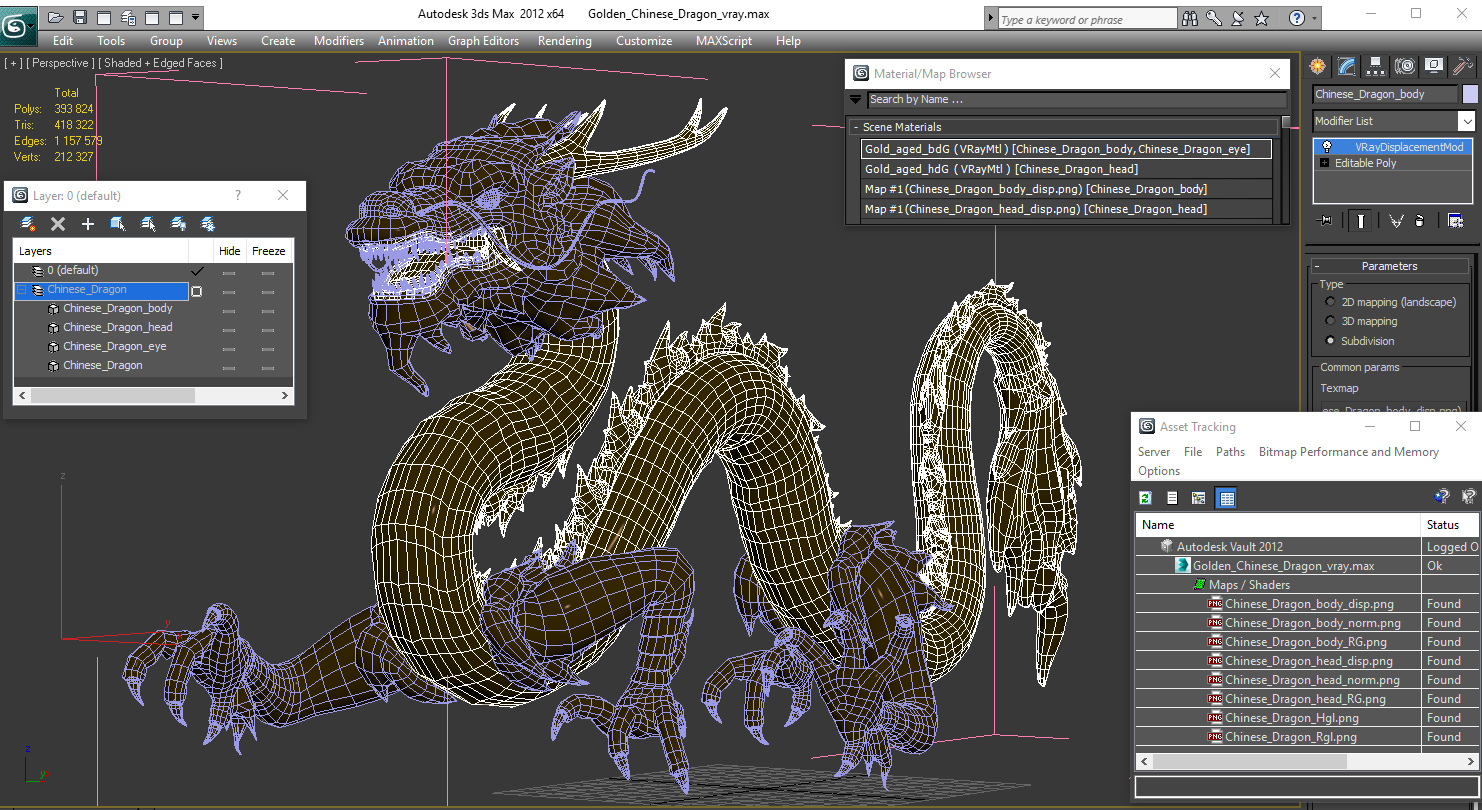Click the binoculars search icon

pyautogui.click(x=1190, y=18)
